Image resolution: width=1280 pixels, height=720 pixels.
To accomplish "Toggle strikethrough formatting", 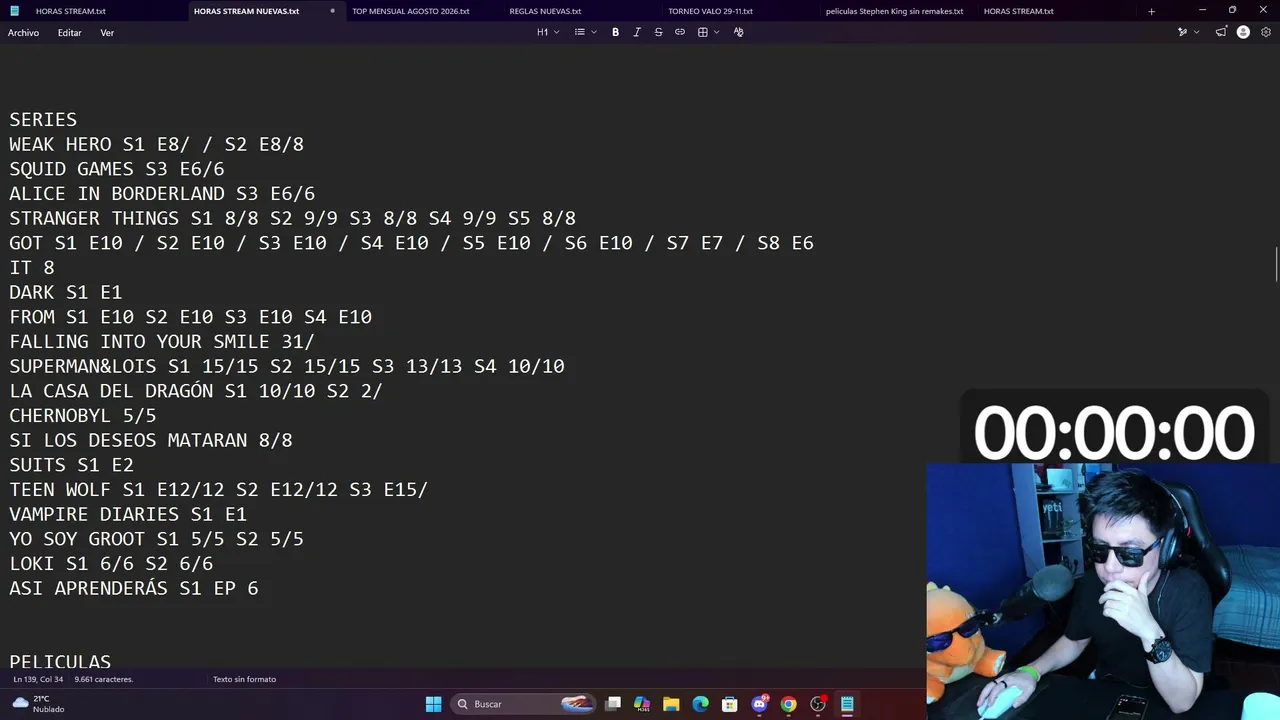I will (x=658, y=32).
